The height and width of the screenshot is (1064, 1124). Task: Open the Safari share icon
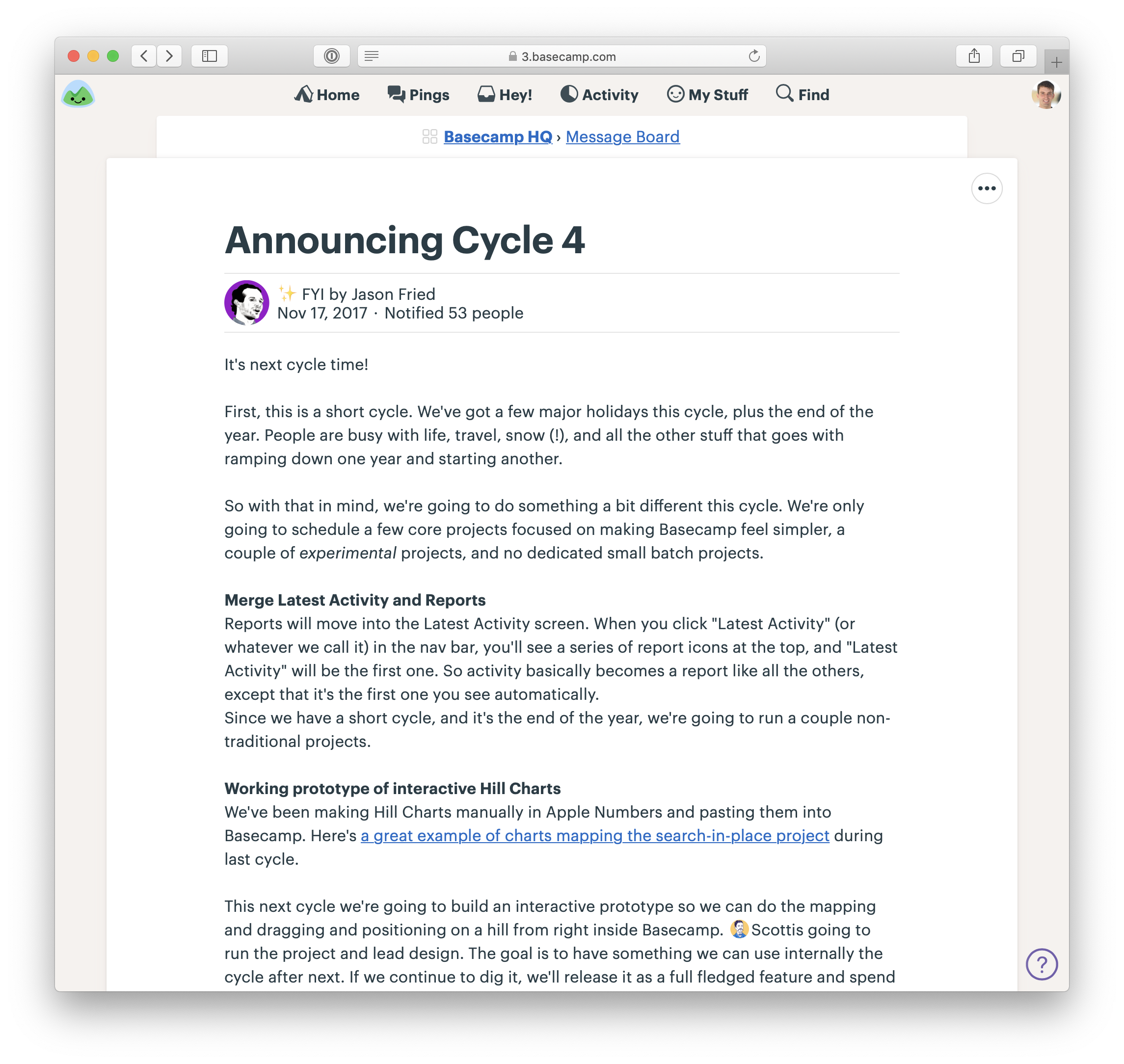[974, 56]
